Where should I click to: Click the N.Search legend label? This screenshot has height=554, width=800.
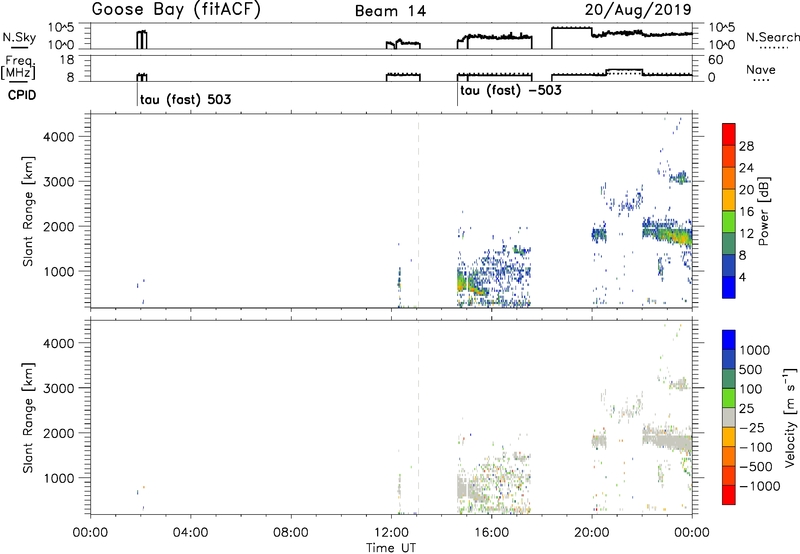coord(772,37)
